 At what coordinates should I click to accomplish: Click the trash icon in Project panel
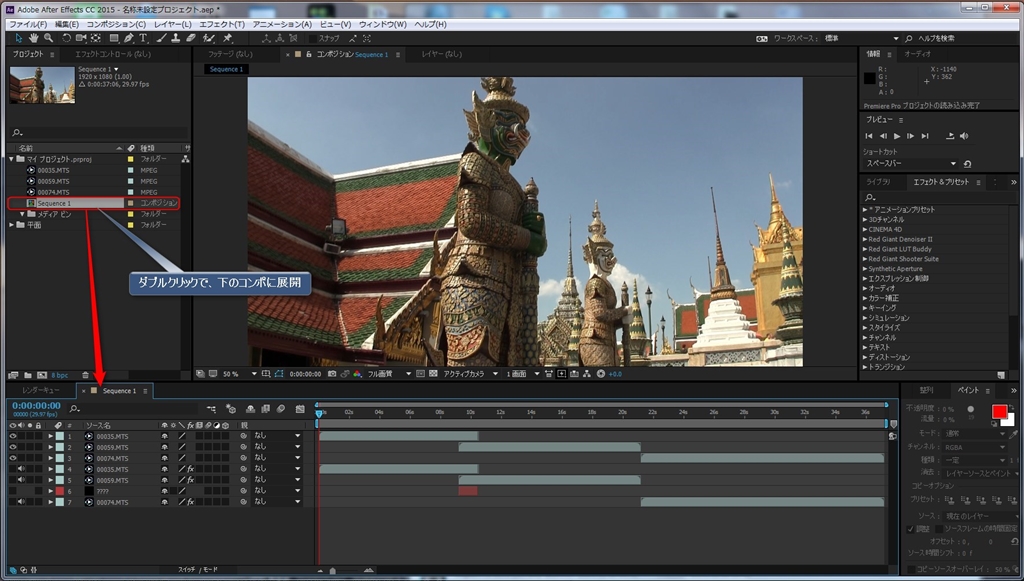coord(86,374)
